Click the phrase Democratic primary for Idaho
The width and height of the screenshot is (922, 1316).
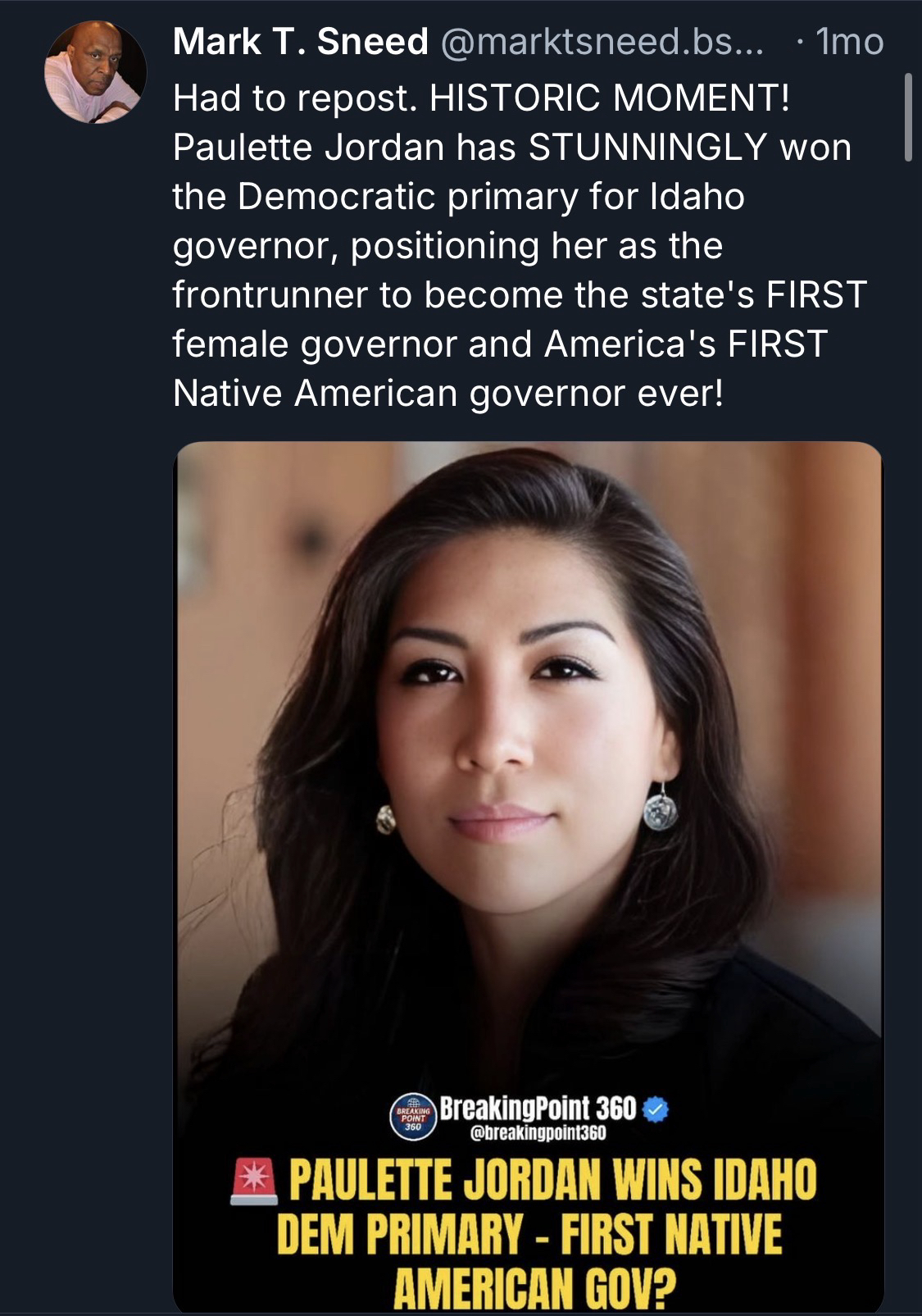click(x=491, y=198)
